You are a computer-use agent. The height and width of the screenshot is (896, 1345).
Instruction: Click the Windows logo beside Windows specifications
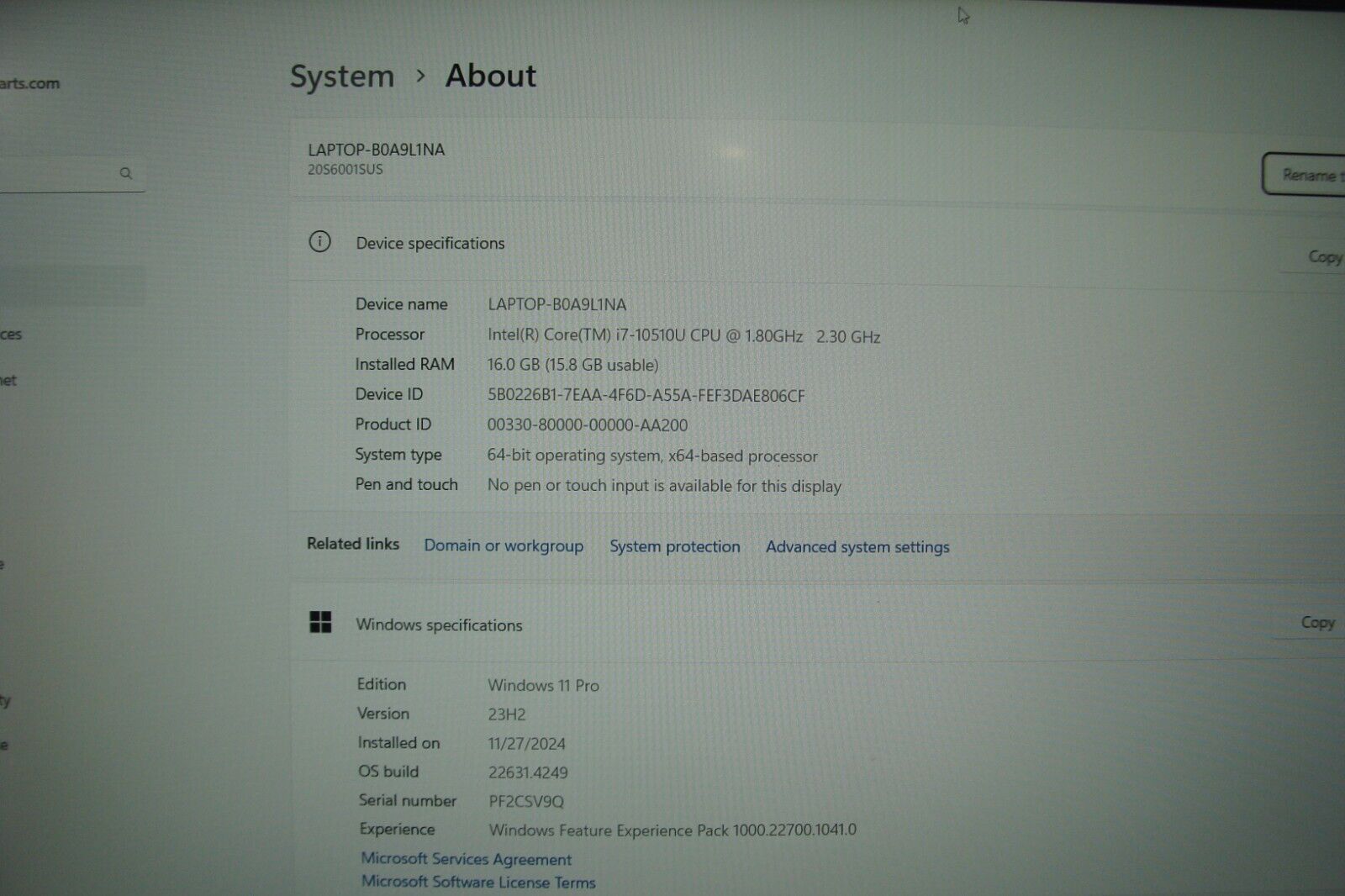320,622
